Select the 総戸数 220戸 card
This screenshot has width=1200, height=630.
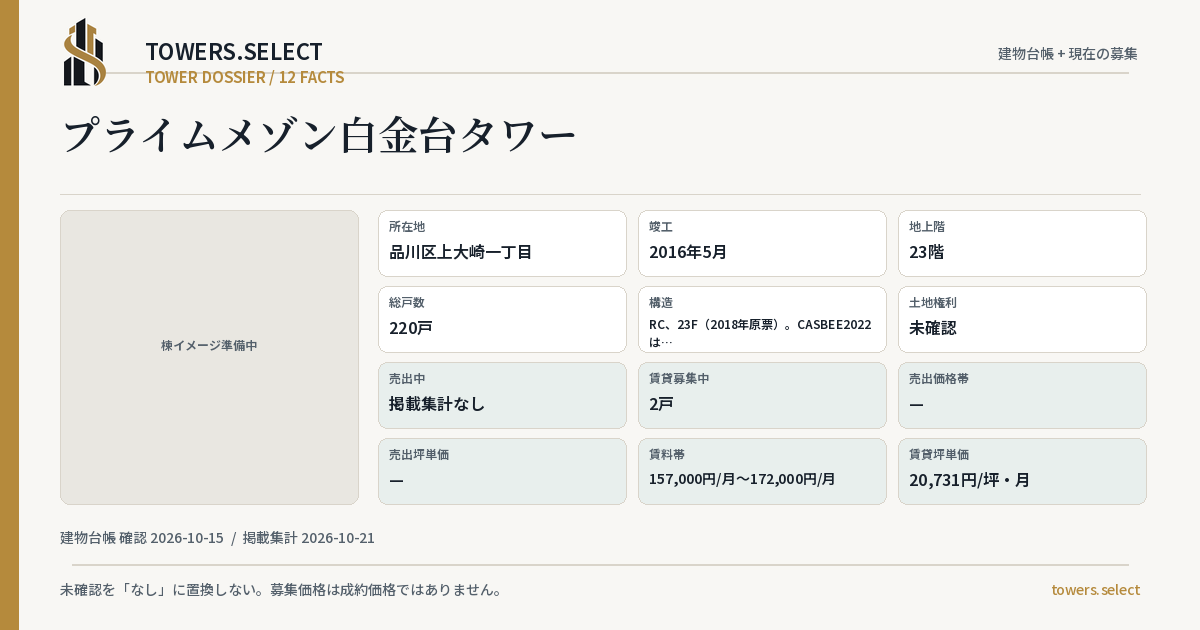502,319
